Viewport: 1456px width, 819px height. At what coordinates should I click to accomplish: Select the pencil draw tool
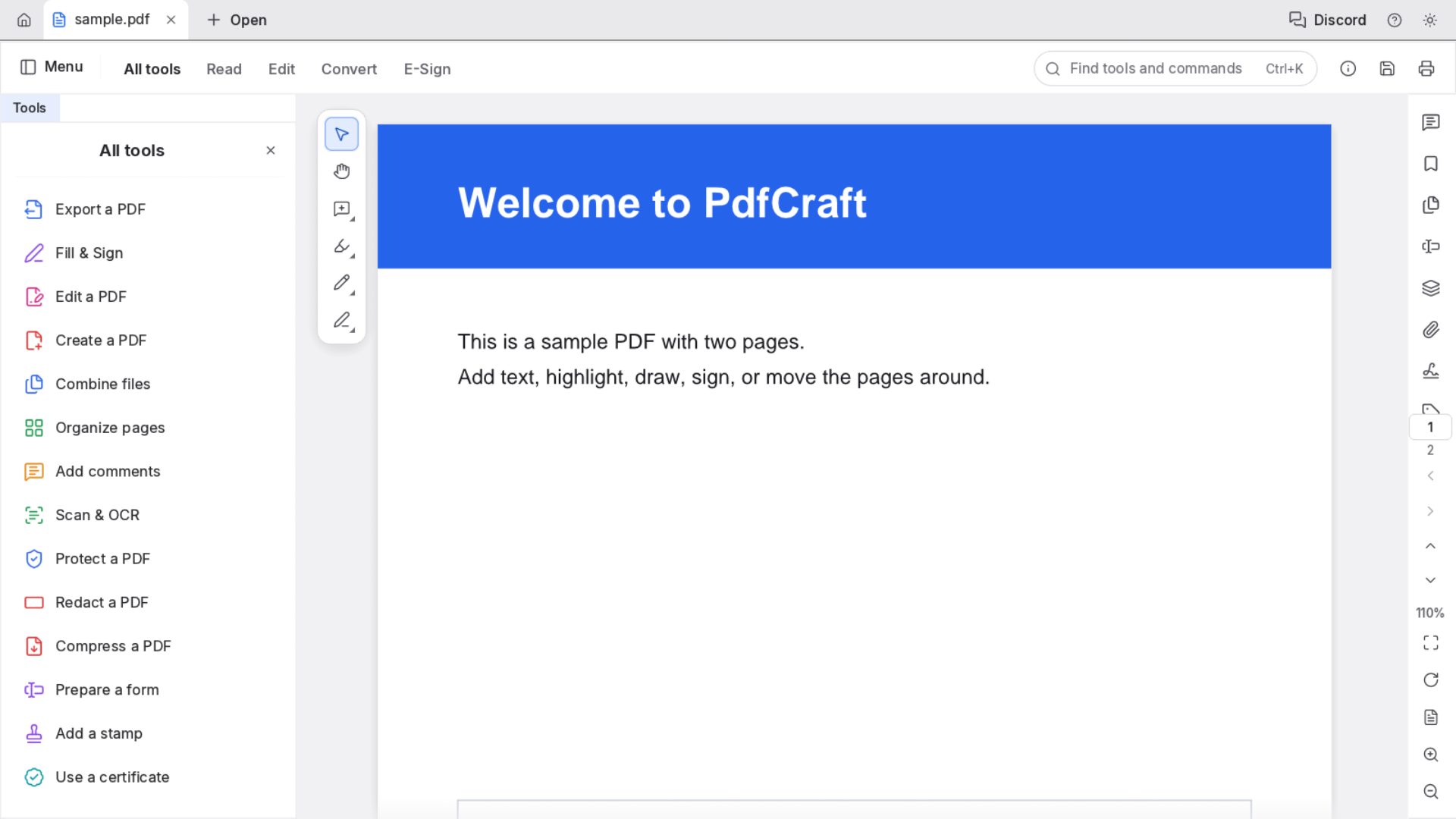pos(341,283)
